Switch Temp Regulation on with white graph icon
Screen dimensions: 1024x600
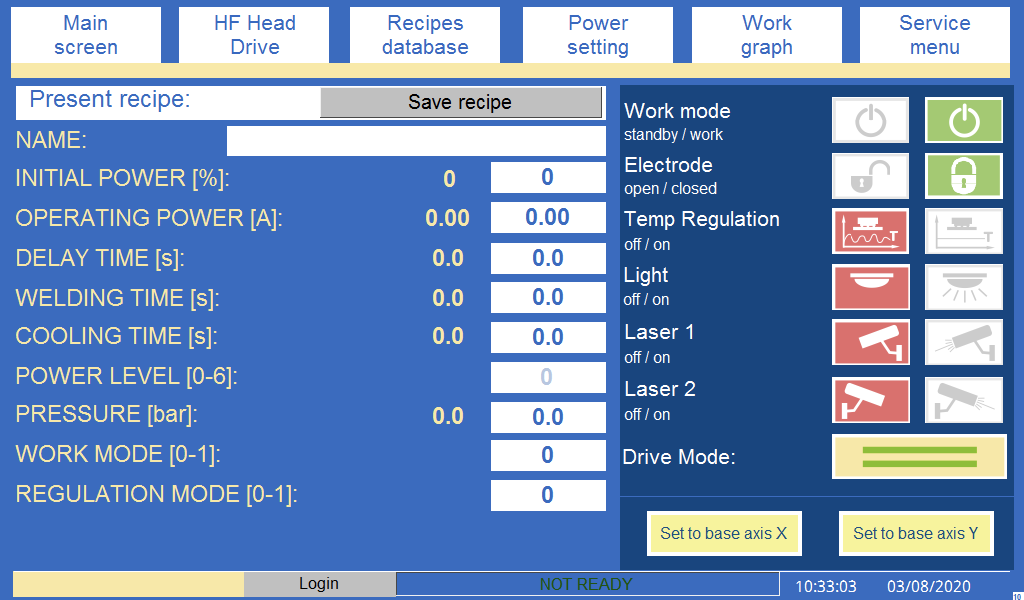coord(963,231)
